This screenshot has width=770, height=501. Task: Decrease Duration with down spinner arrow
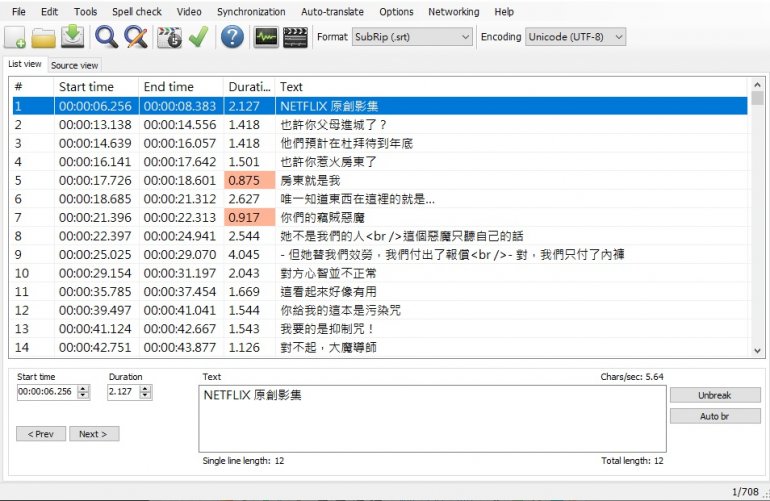pos(145,395)
